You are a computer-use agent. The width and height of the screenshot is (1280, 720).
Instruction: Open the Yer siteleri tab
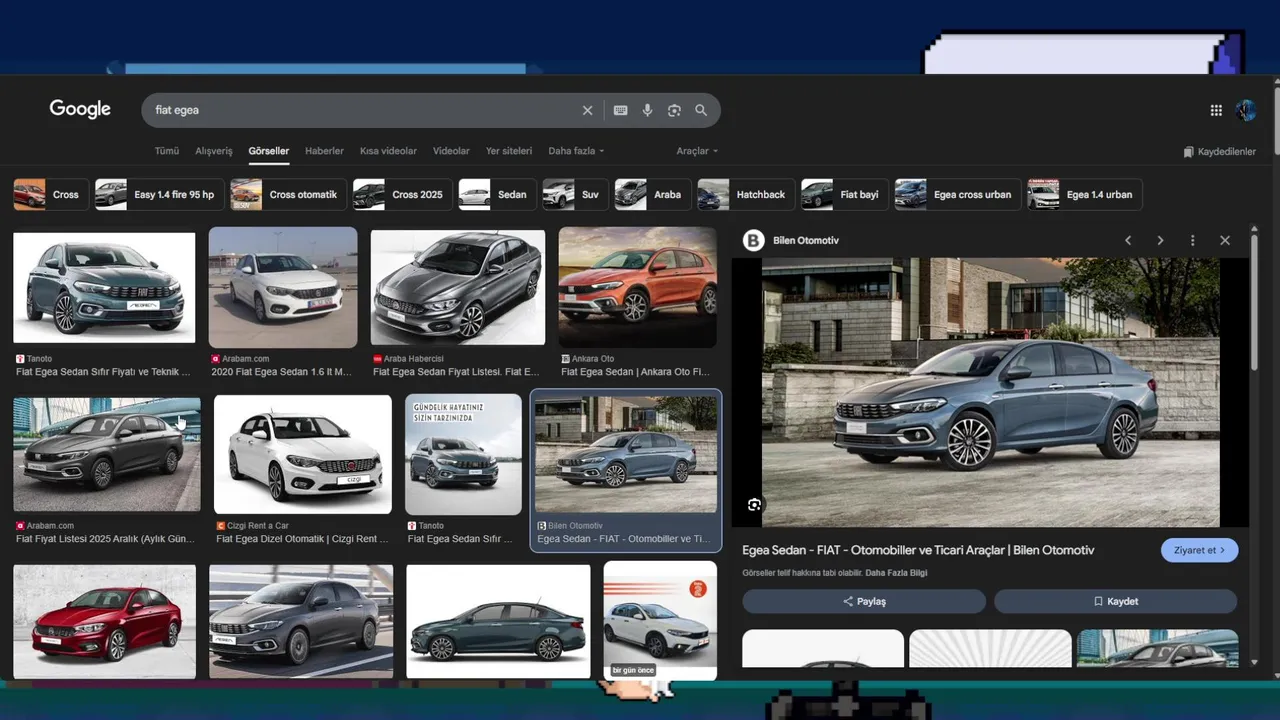pos(509,151)
